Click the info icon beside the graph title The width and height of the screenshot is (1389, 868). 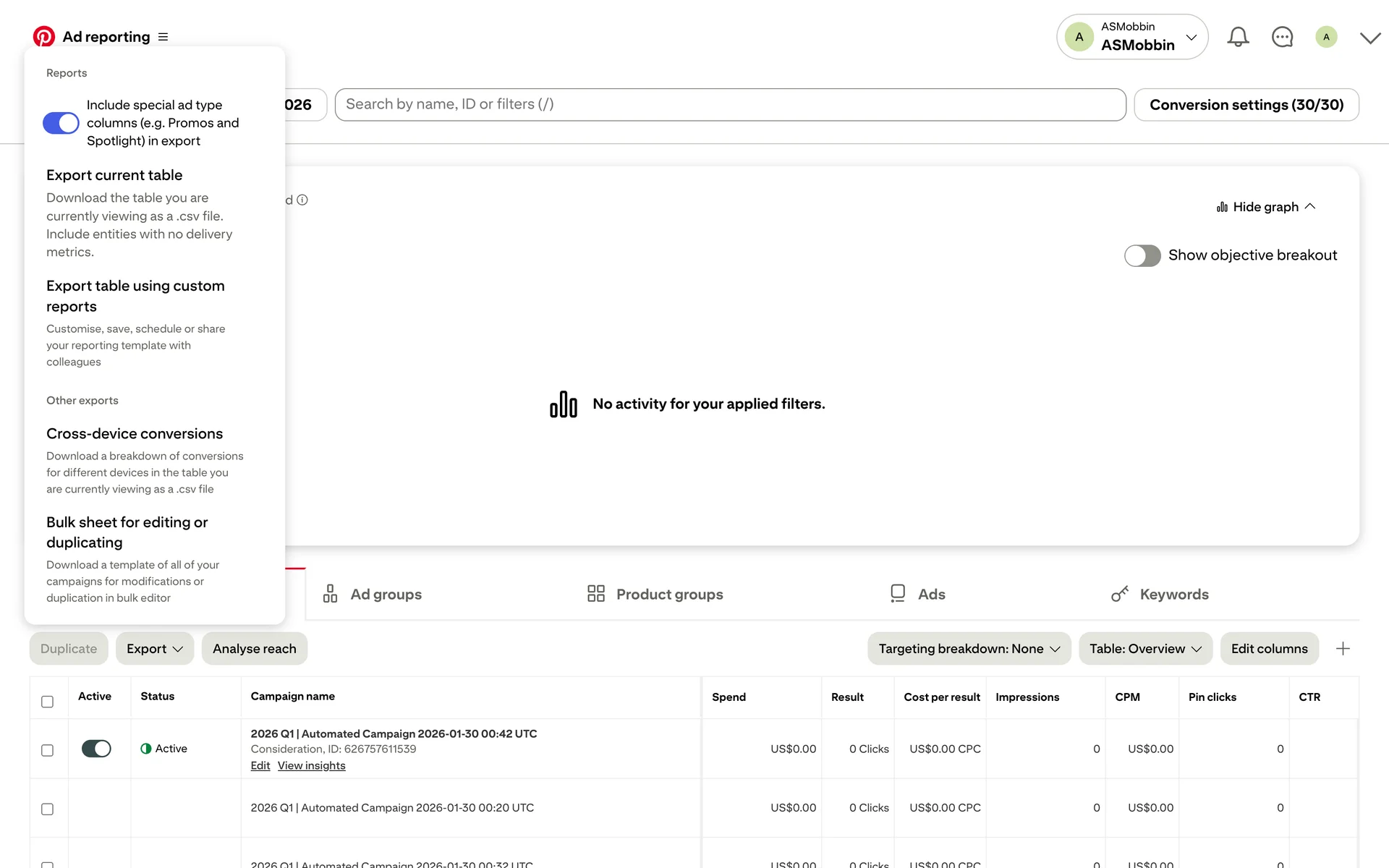pyautogui.click(x=302, y=200)
